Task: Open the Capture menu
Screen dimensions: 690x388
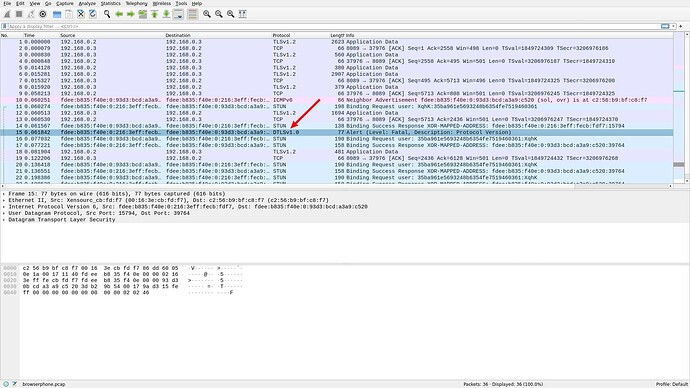Action: (x=65, y=4)
